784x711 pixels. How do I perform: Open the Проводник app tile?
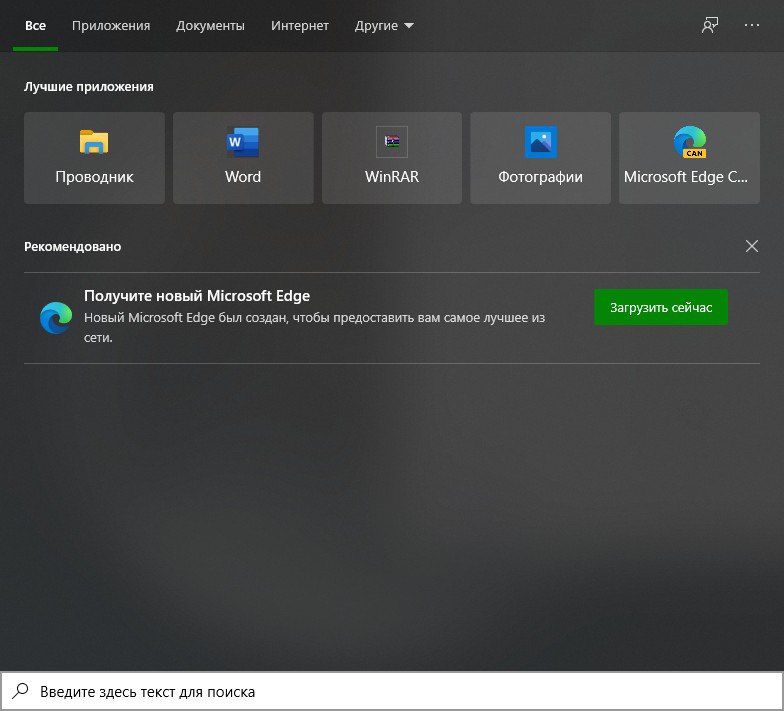coord(94,158)
